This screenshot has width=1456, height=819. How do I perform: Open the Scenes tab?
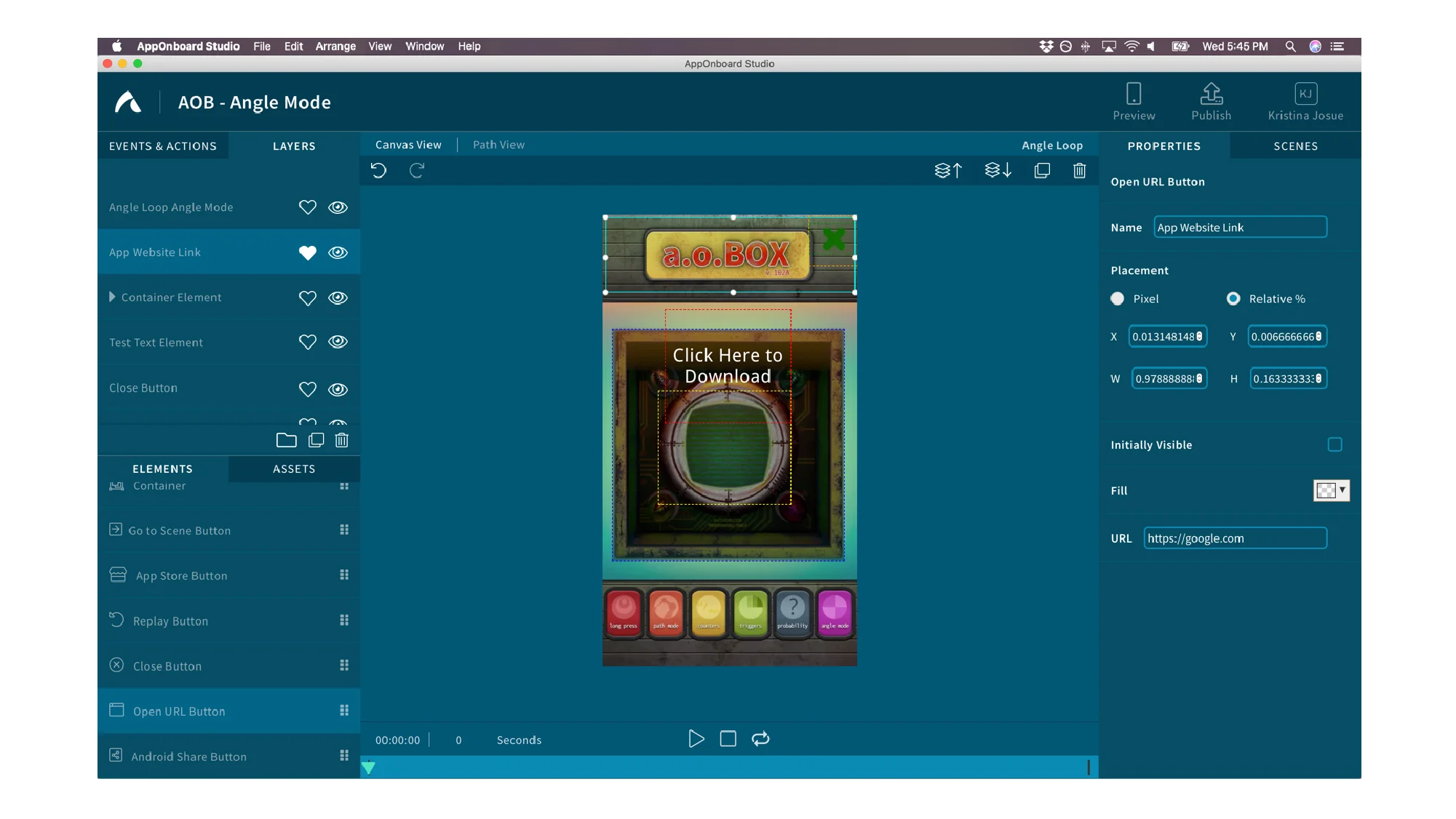(x=1295, y=146)
